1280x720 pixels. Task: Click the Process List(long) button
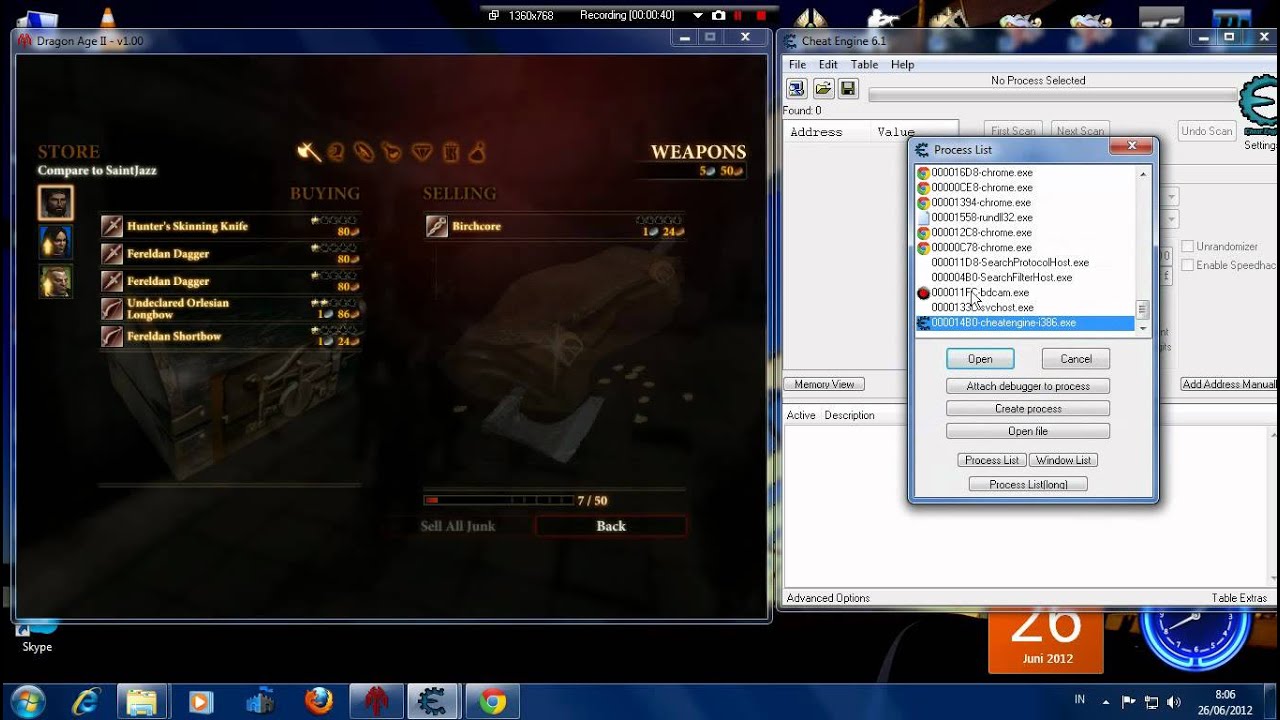(1028, 484)
